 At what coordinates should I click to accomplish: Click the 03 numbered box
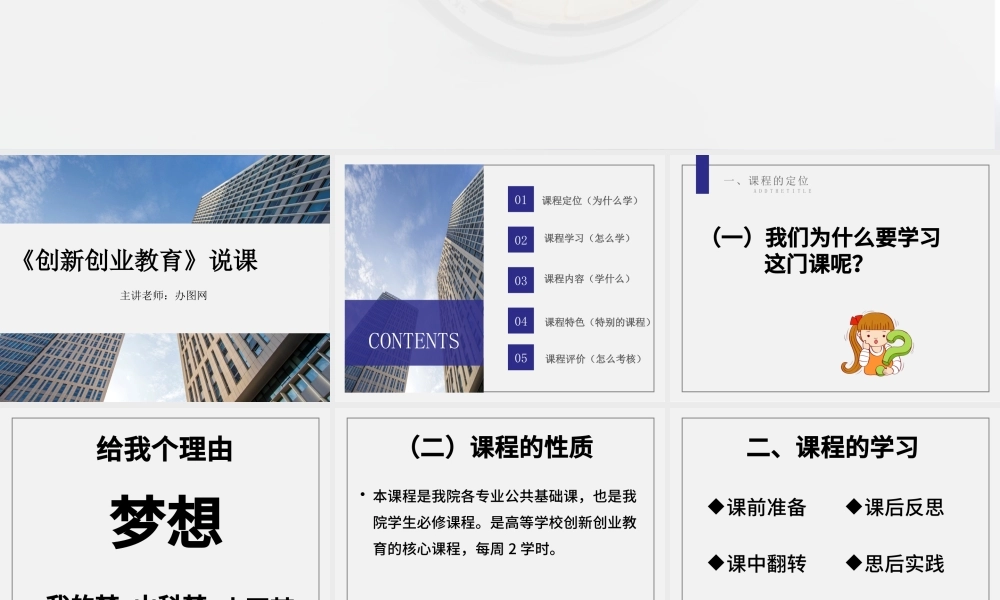point(520,280)
